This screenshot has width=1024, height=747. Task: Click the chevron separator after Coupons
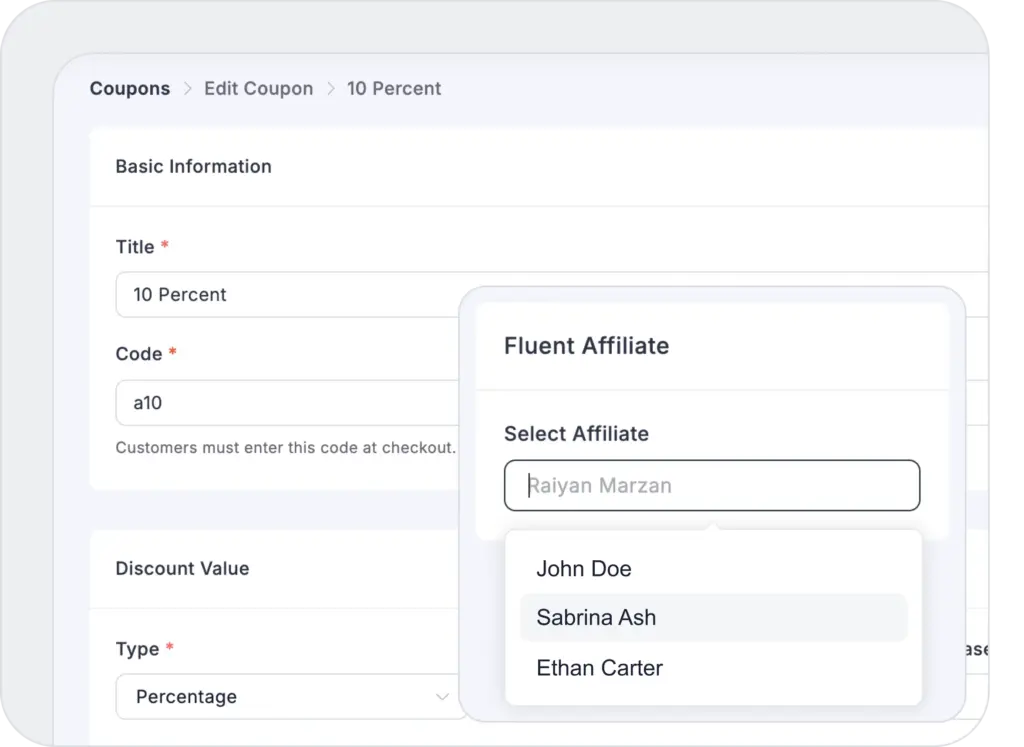(x=187, y=89)
